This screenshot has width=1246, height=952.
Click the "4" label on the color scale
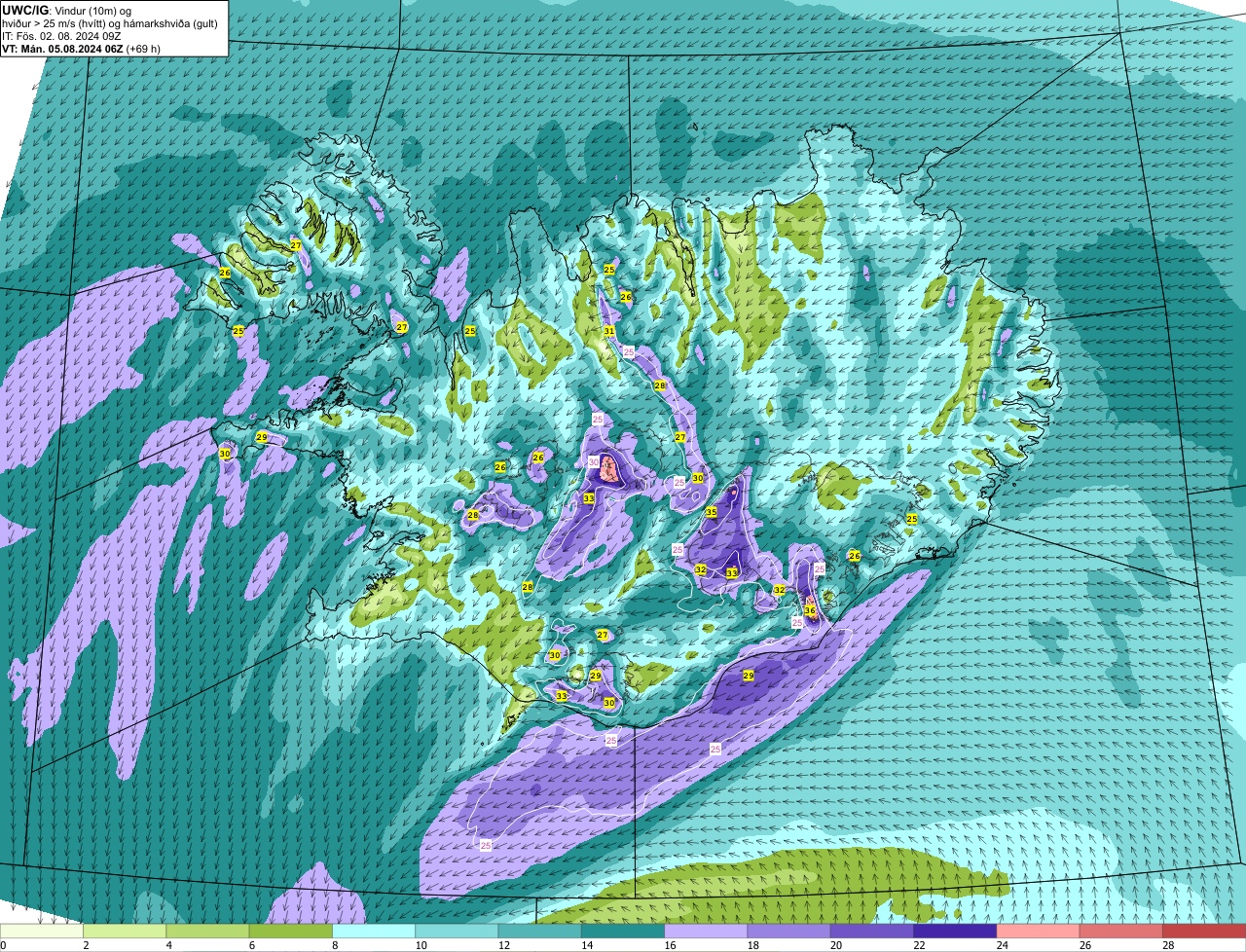tap(168, 945)
